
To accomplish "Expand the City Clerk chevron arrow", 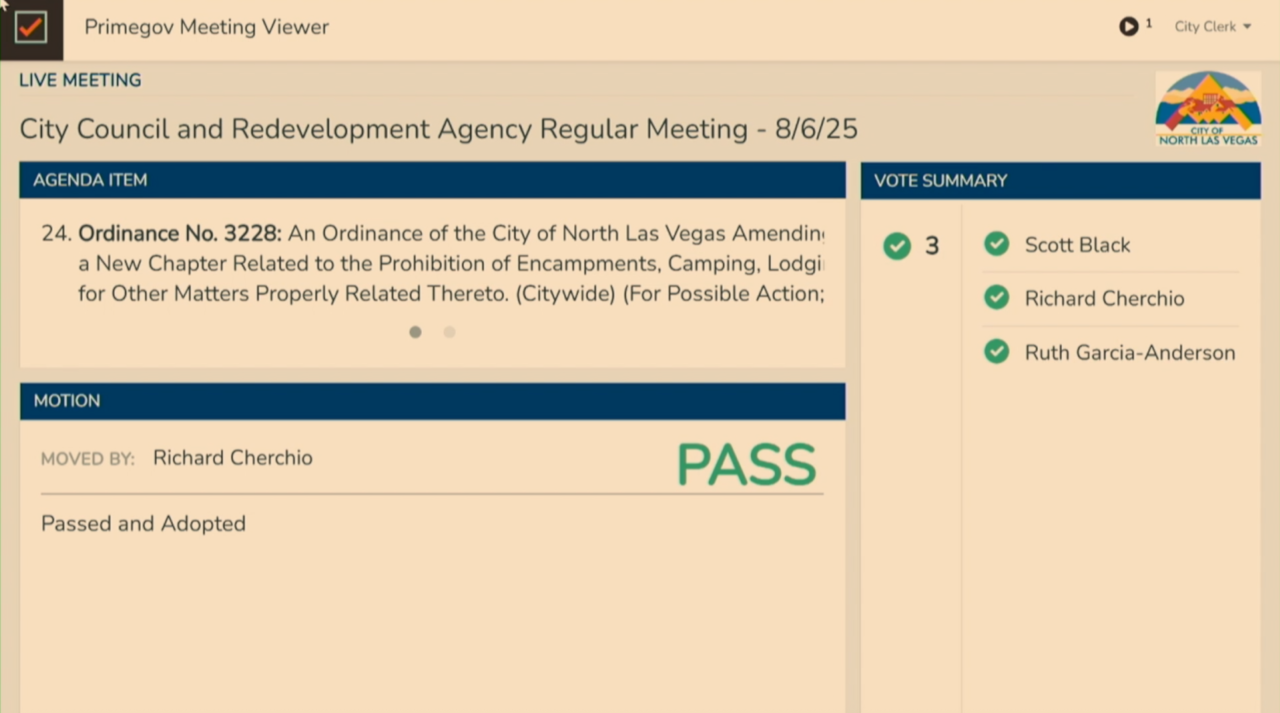I will pos(1245,27).
